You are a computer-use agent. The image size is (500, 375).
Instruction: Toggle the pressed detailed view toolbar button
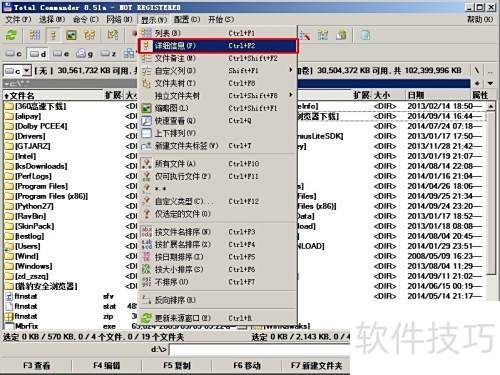(x=53, y=35)
